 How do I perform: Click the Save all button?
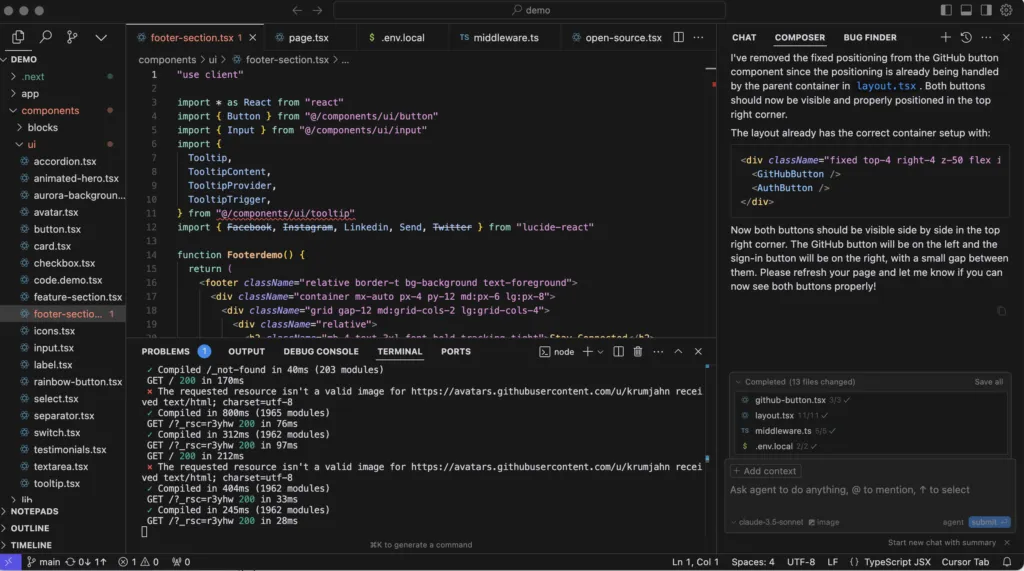click(988, 382)
